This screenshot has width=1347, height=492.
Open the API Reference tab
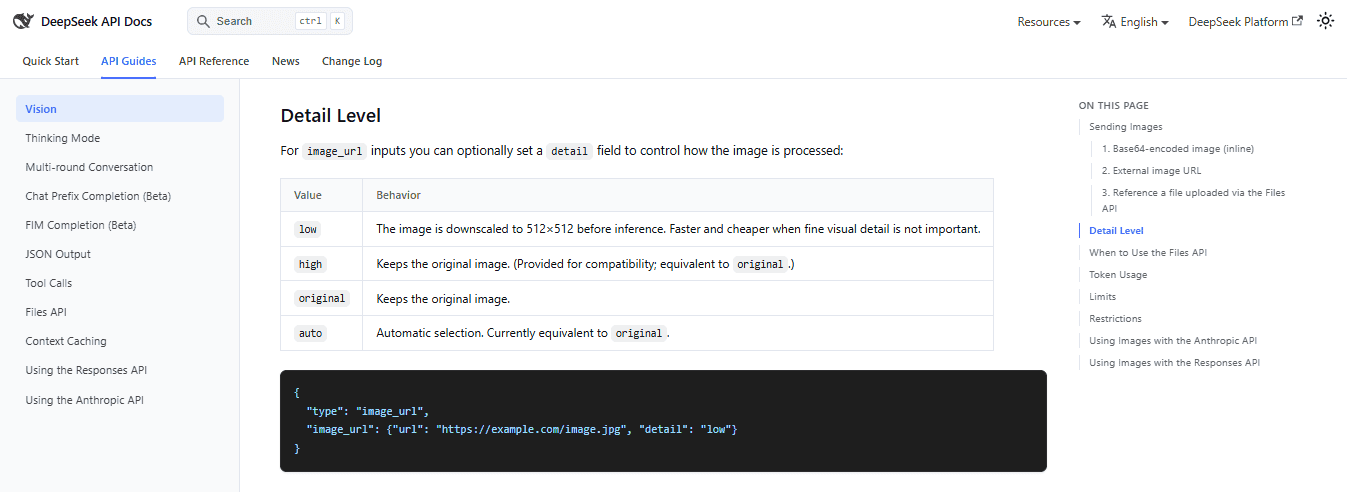coord(214,61)
